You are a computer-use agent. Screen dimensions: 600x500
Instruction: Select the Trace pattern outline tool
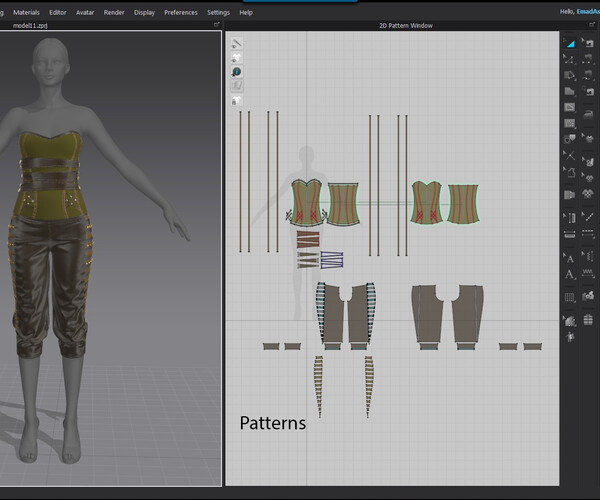[x=569, y=172]
